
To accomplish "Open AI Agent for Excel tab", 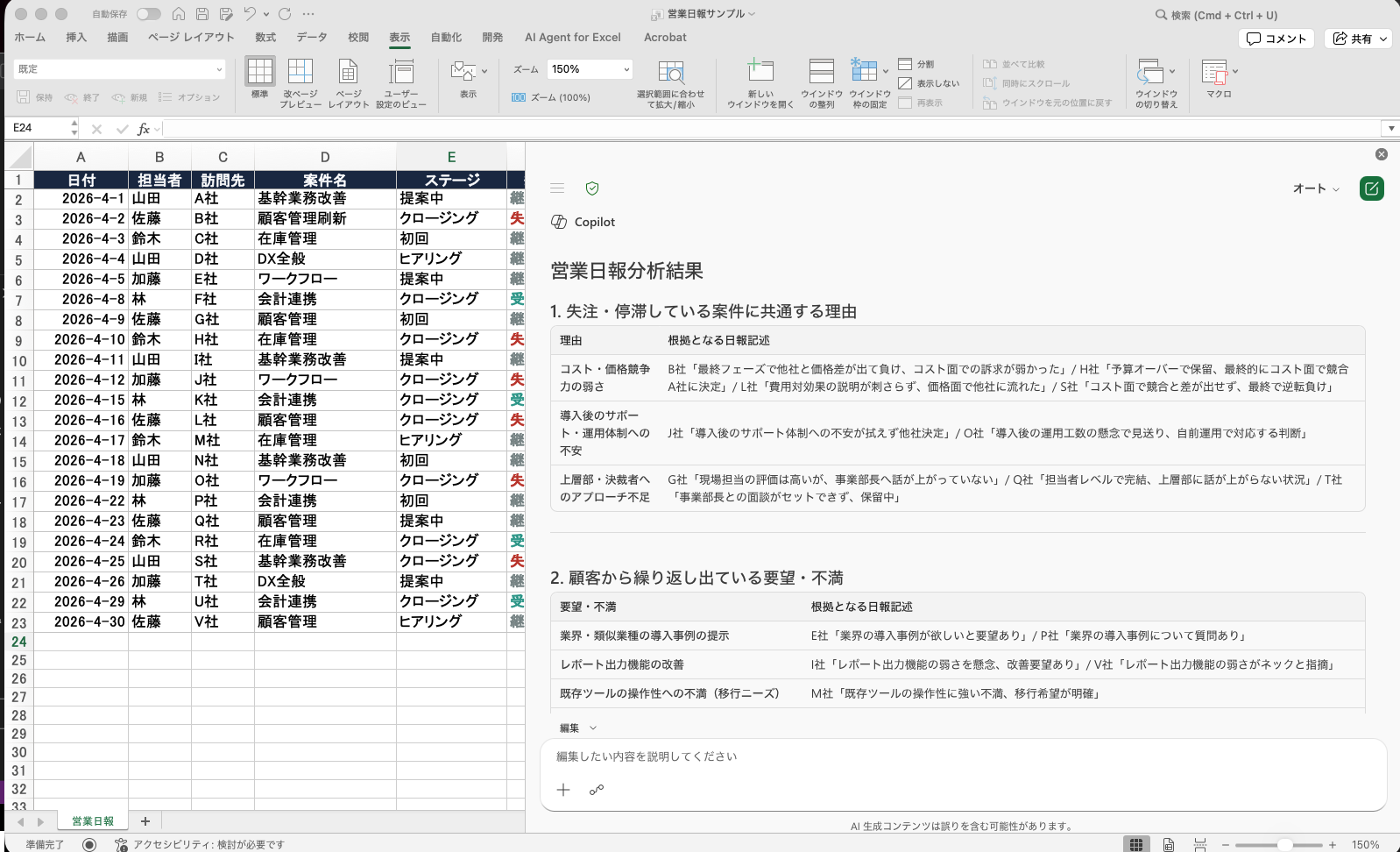I will tap(573, 37).
